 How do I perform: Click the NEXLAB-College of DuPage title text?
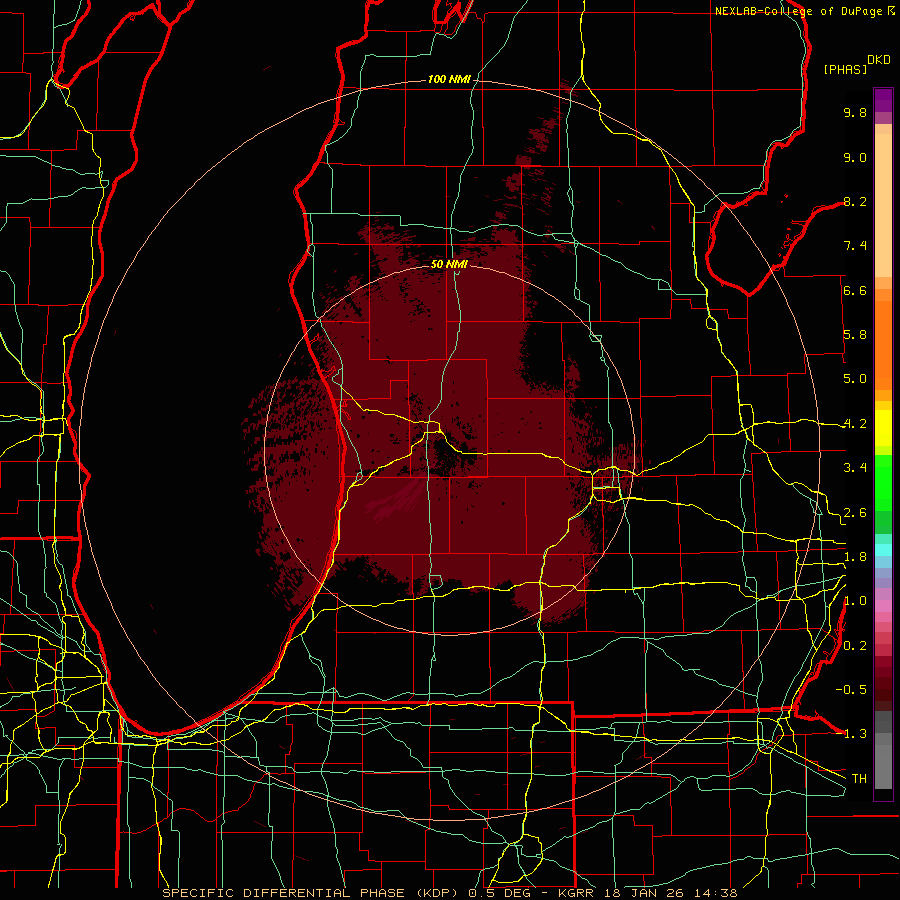(801, 11)
